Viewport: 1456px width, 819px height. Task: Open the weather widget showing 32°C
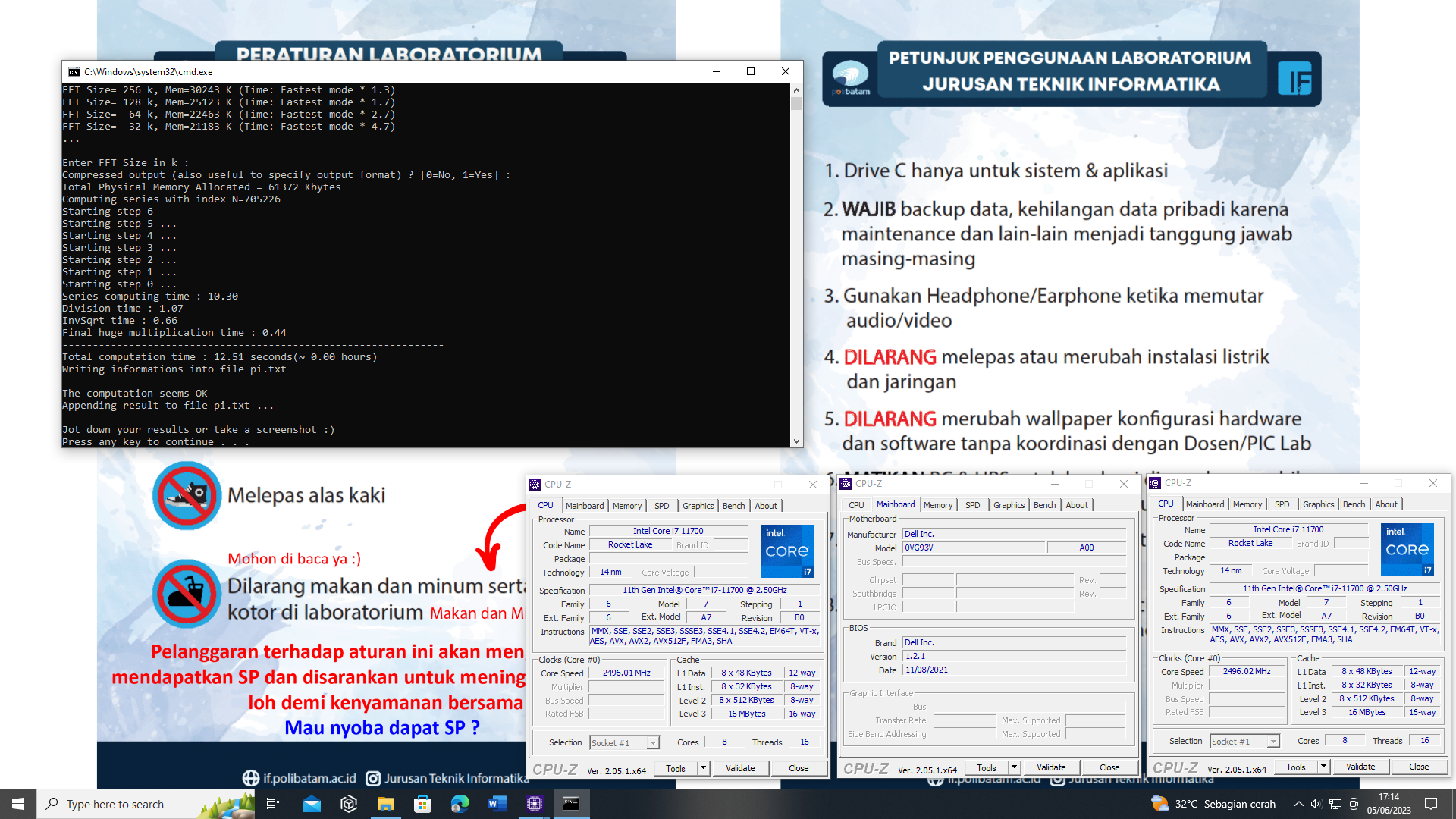1213,804
